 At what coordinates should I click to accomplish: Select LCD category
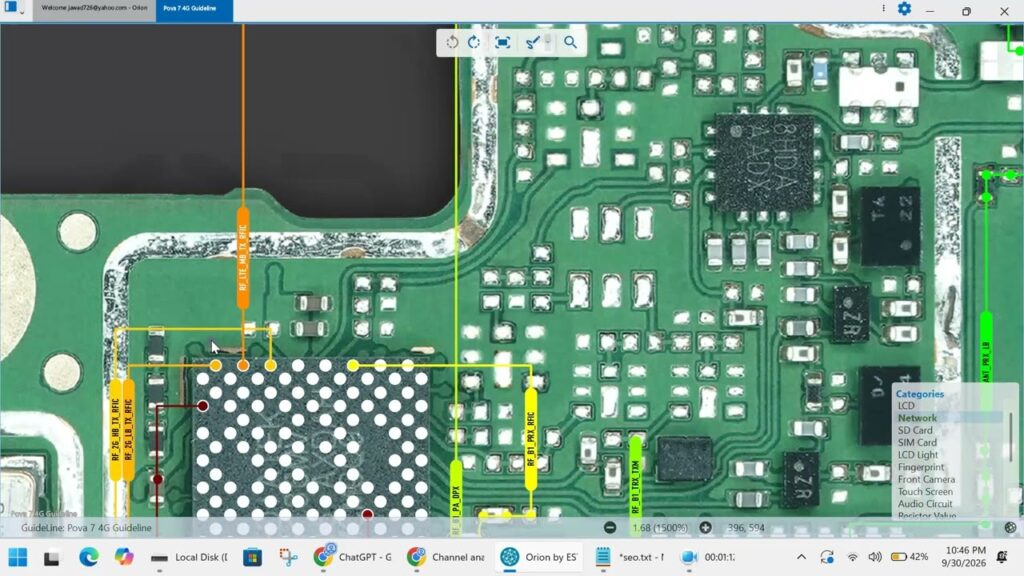[x=906, y=406]
